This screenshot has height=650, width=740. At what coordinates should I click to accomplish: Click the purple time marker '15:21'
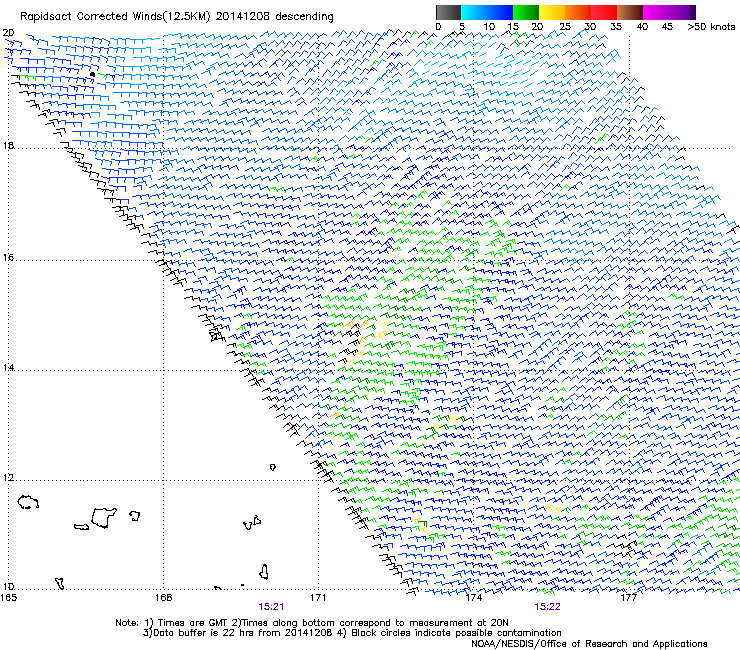pyautogui.click(x=271, y=607)
